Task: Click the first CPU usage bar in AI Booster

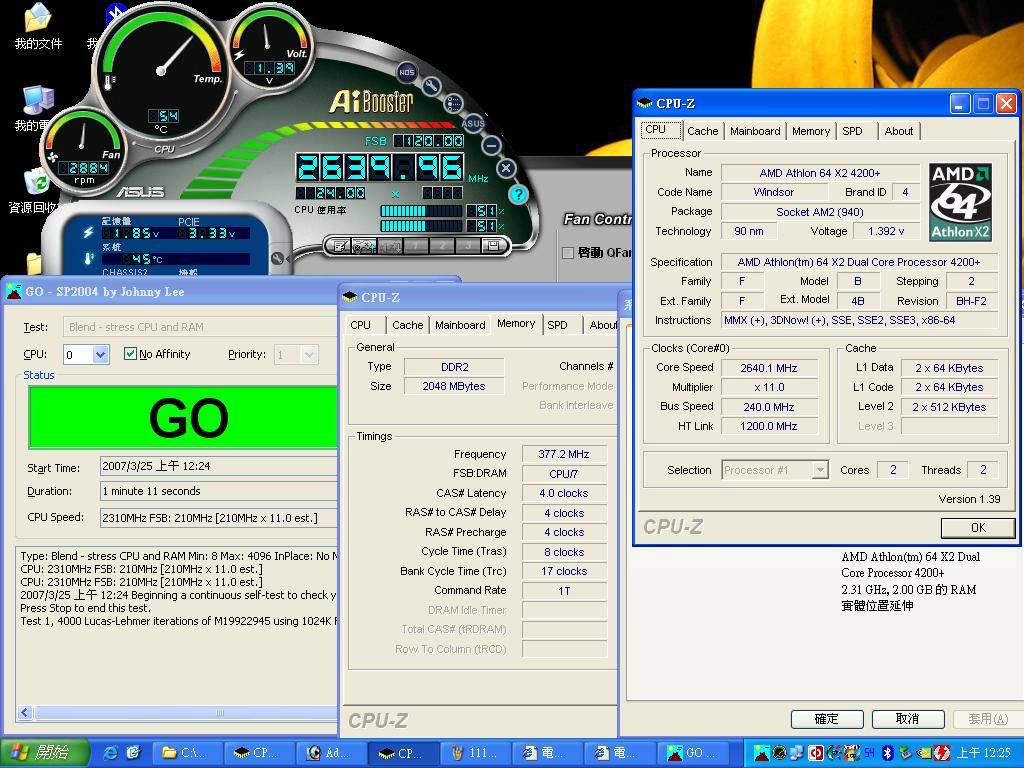Action: (421, 211)
